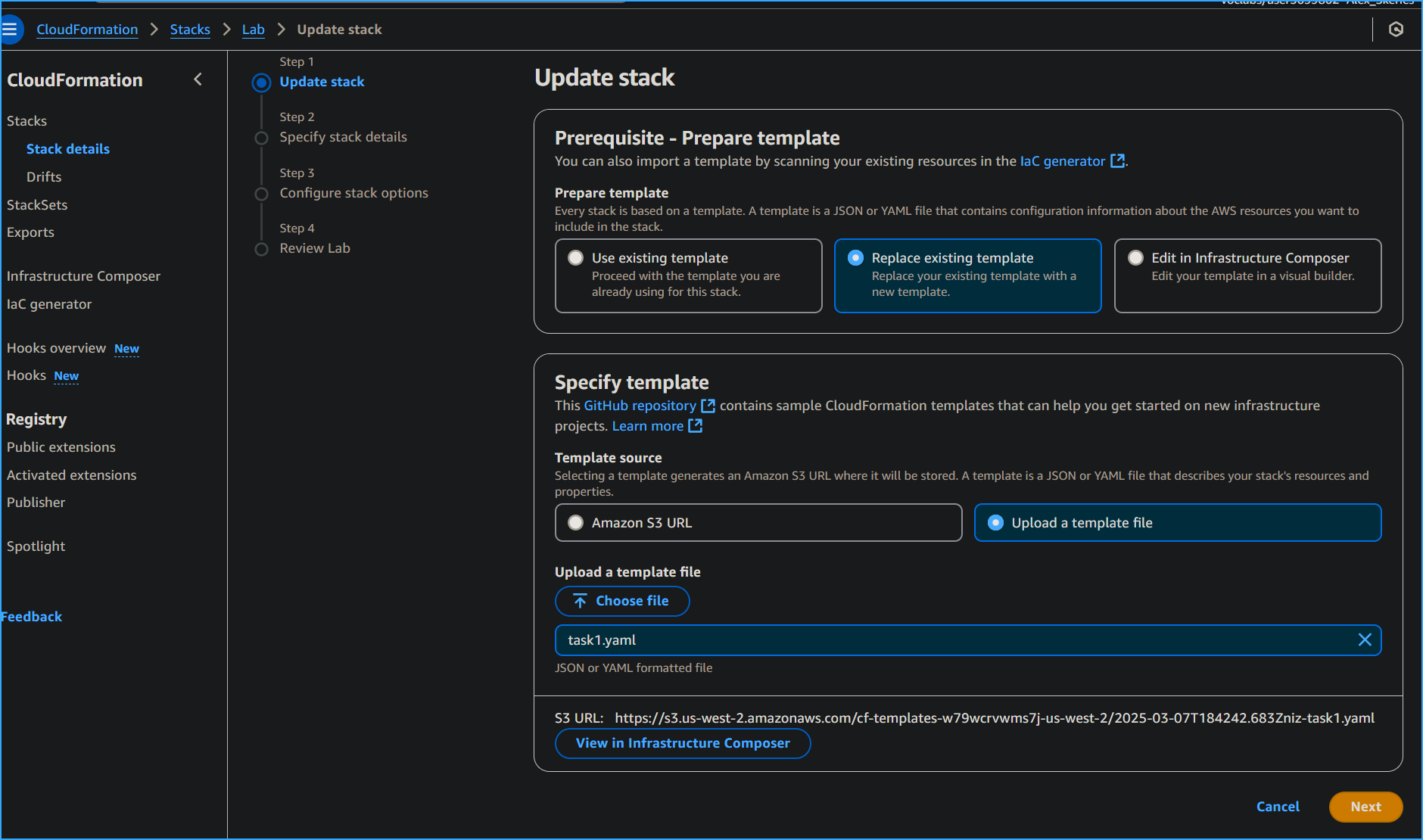Open the Feedback link
The width and height of the screenshot is (1423, 840).
coord(31,616)
